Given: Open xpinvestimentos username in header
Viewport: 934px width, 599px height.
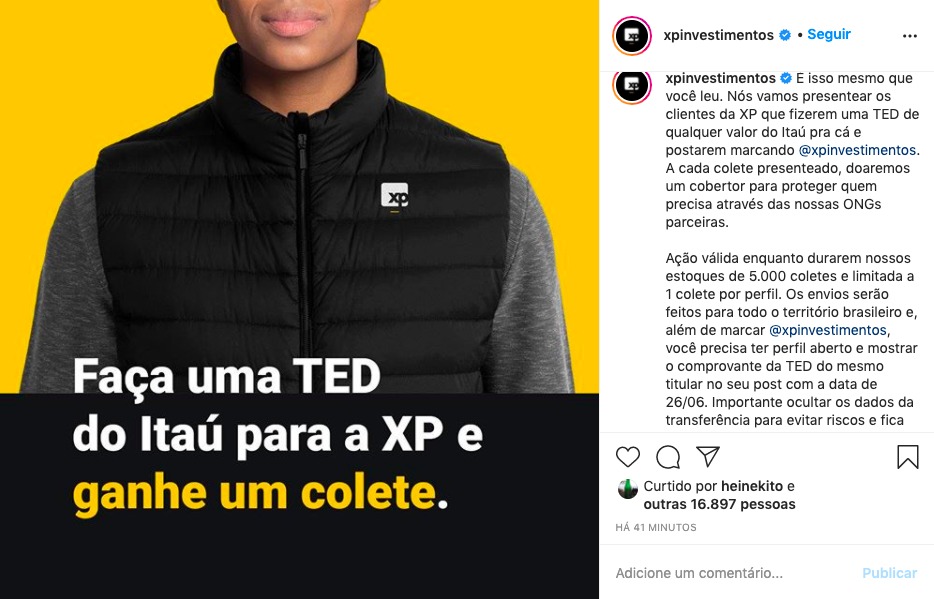Looking at the screenshot, I should point(718,35).
